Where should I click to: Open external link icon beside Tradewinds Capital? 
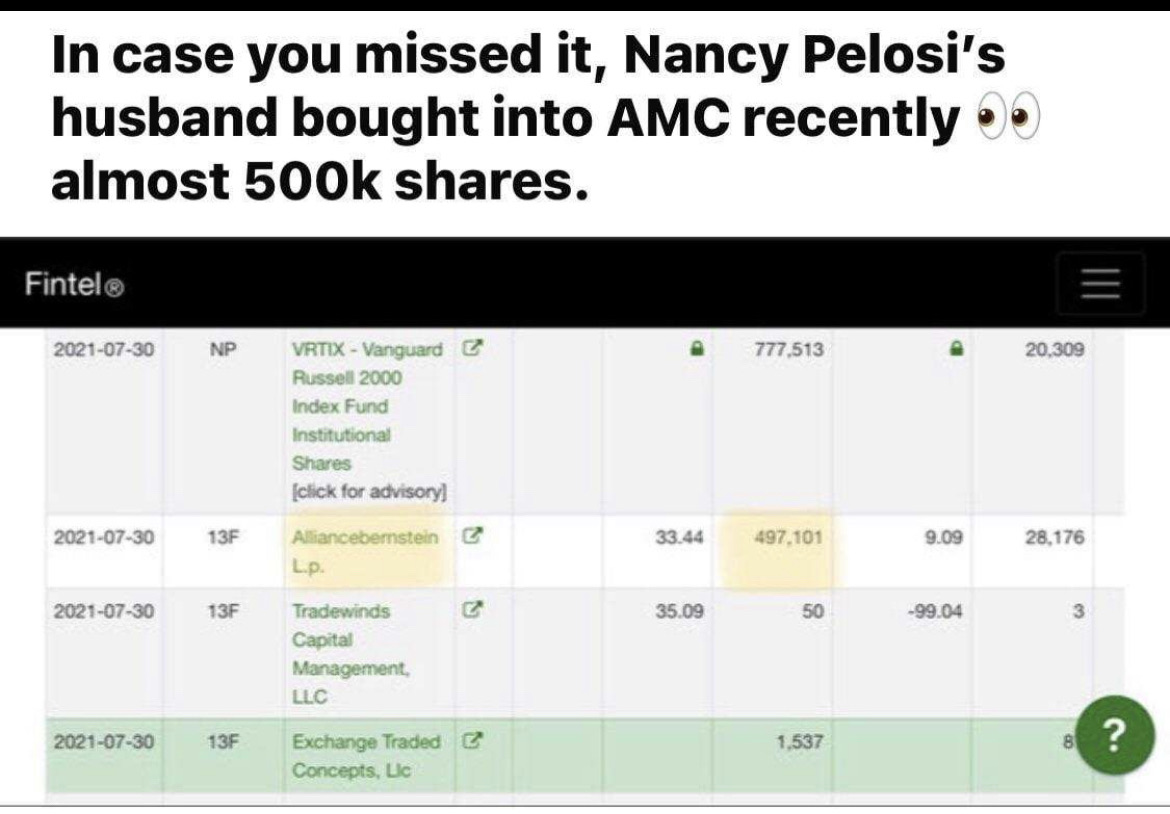pos(475,609)
